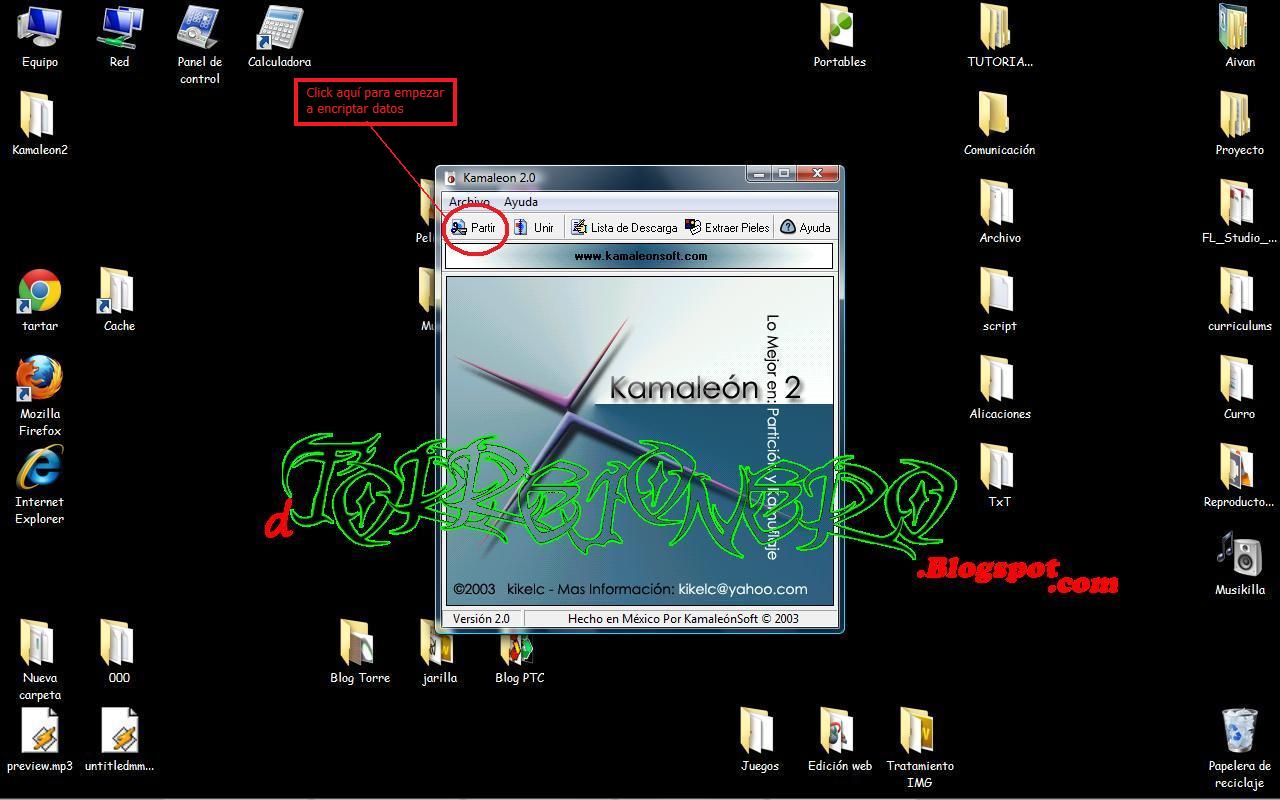This screenshot has width=1280, height=800.
Task: Select the Nueva carpeta folder
Action: (x=40, y=661)
